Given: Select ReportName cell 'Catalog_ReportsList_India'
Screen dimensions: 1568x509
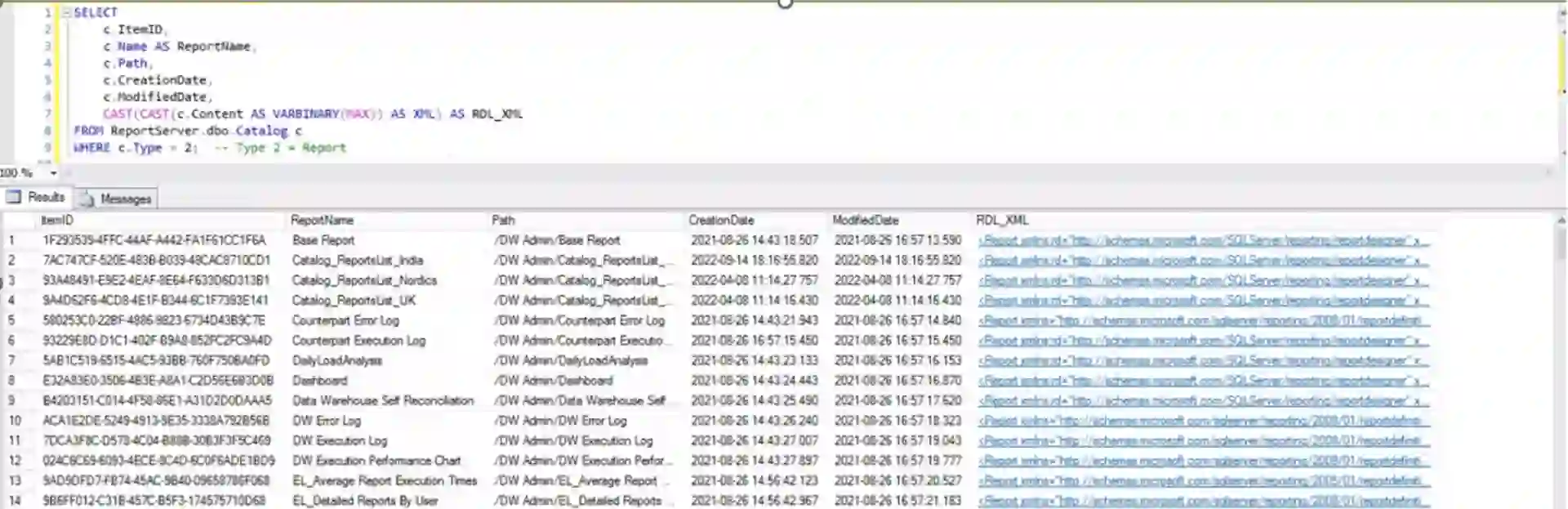Looking at the screenshot, I should click(358, 261).
